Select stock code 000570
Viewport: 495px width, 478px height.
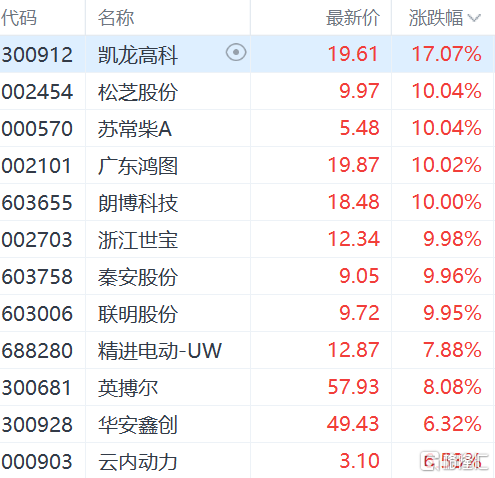[x=37, y=129]
